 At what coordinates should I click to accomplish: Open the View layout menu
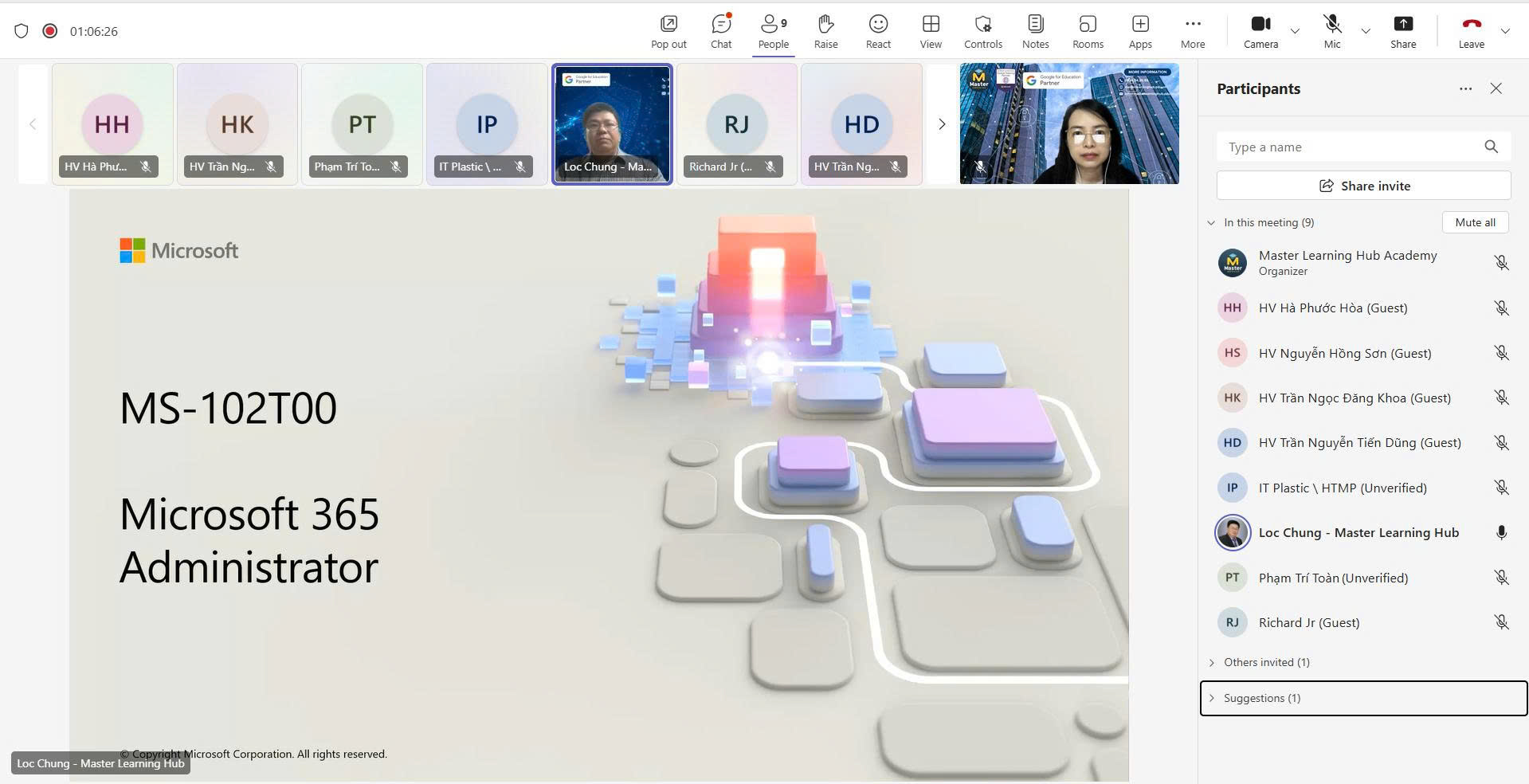pyautogui.click(x=931, y=32)
